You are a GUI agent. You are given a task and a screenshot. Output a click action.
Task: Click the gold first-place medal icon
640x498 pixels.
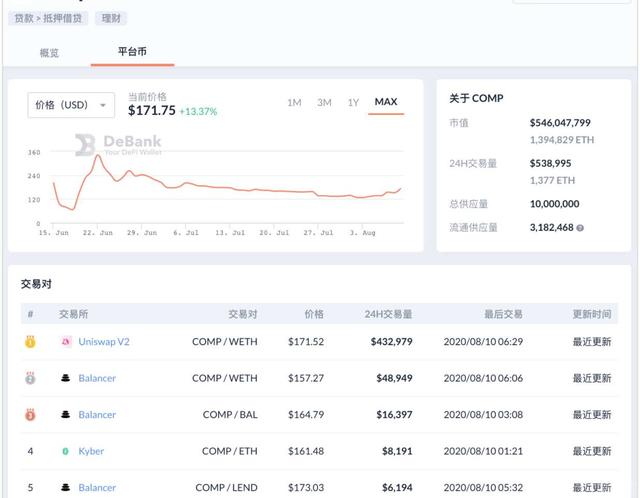click(30, 341)
